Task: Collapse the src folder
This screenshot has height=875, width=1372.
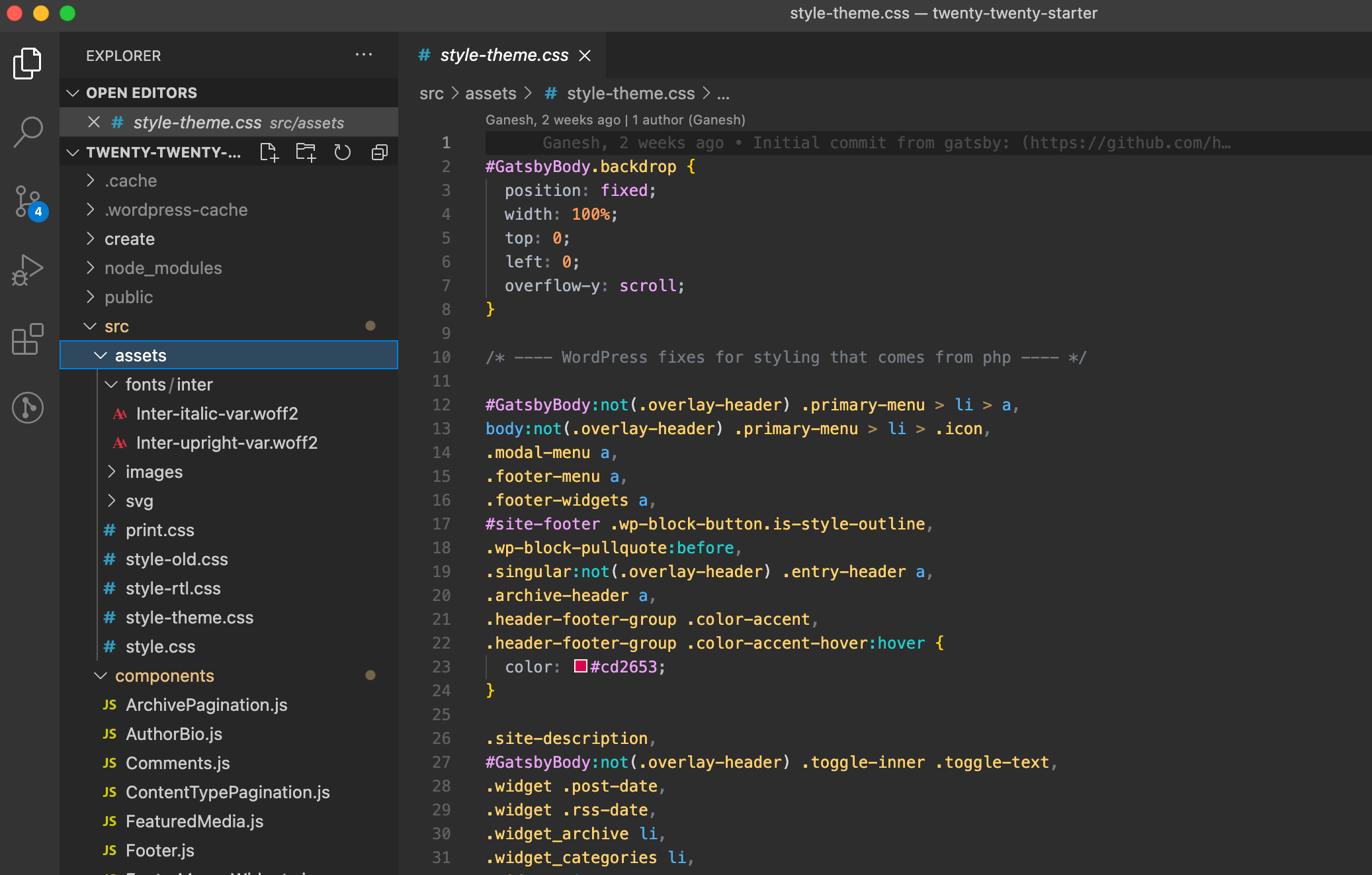Action: click(229, 326)
